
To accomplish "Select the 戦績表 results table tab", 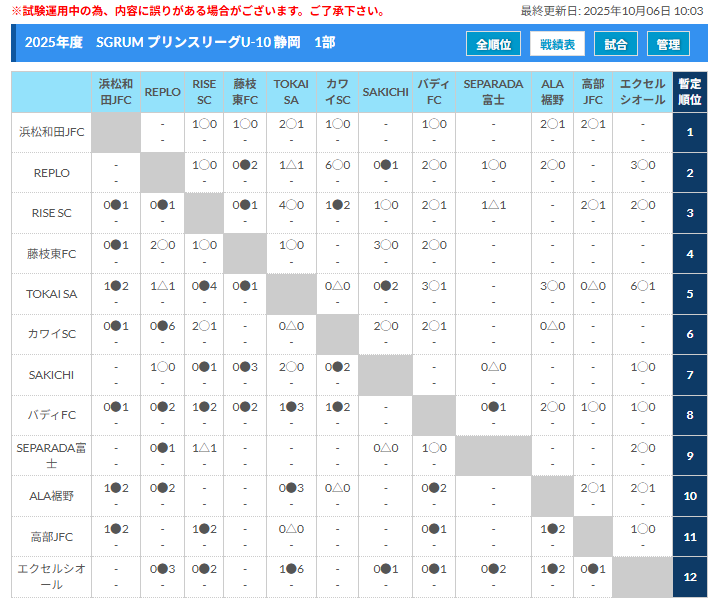I will point(557,45).
